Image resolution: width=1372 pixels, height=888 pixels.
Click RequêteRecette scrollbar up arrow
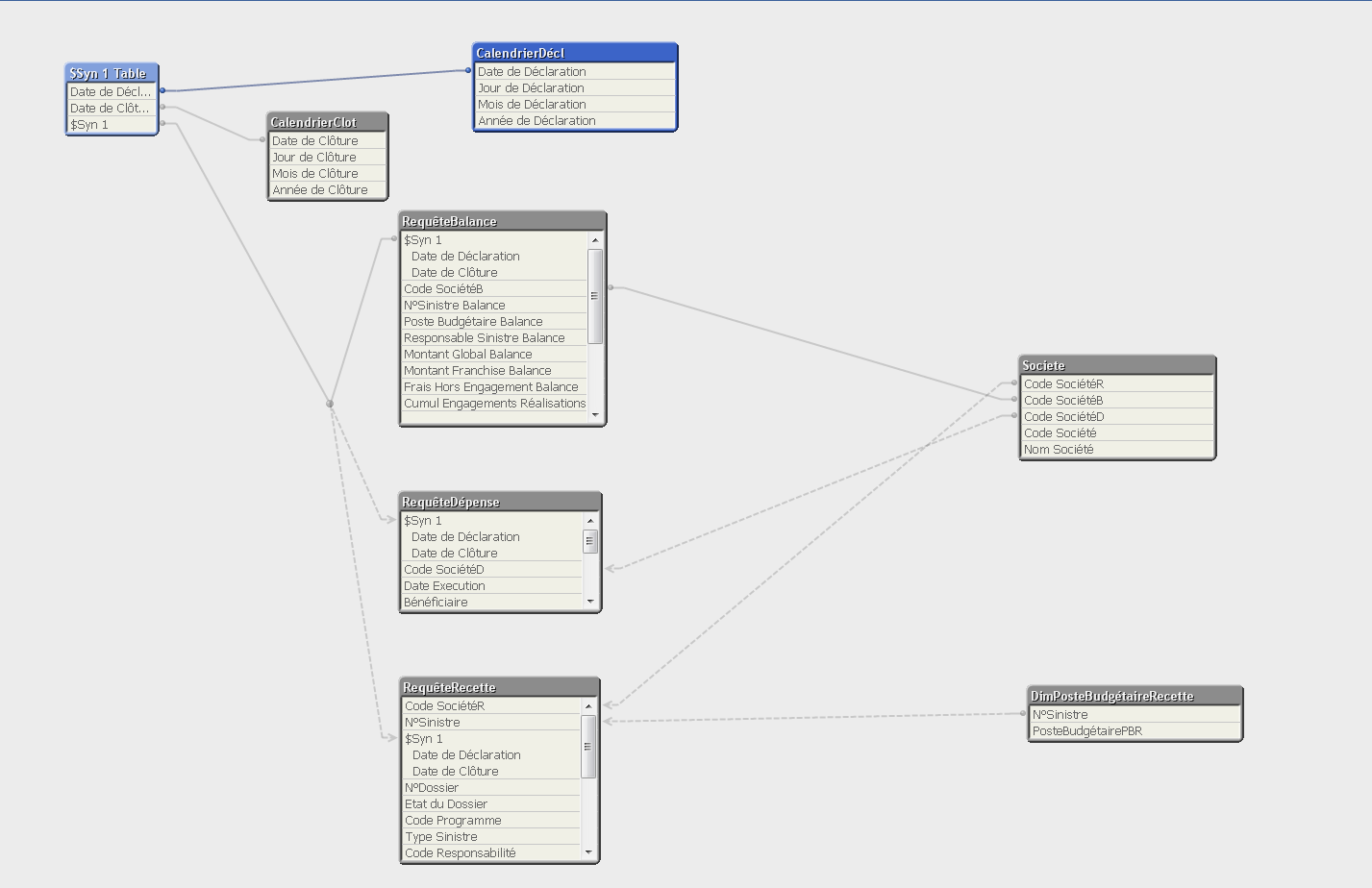tap(588, 706)
